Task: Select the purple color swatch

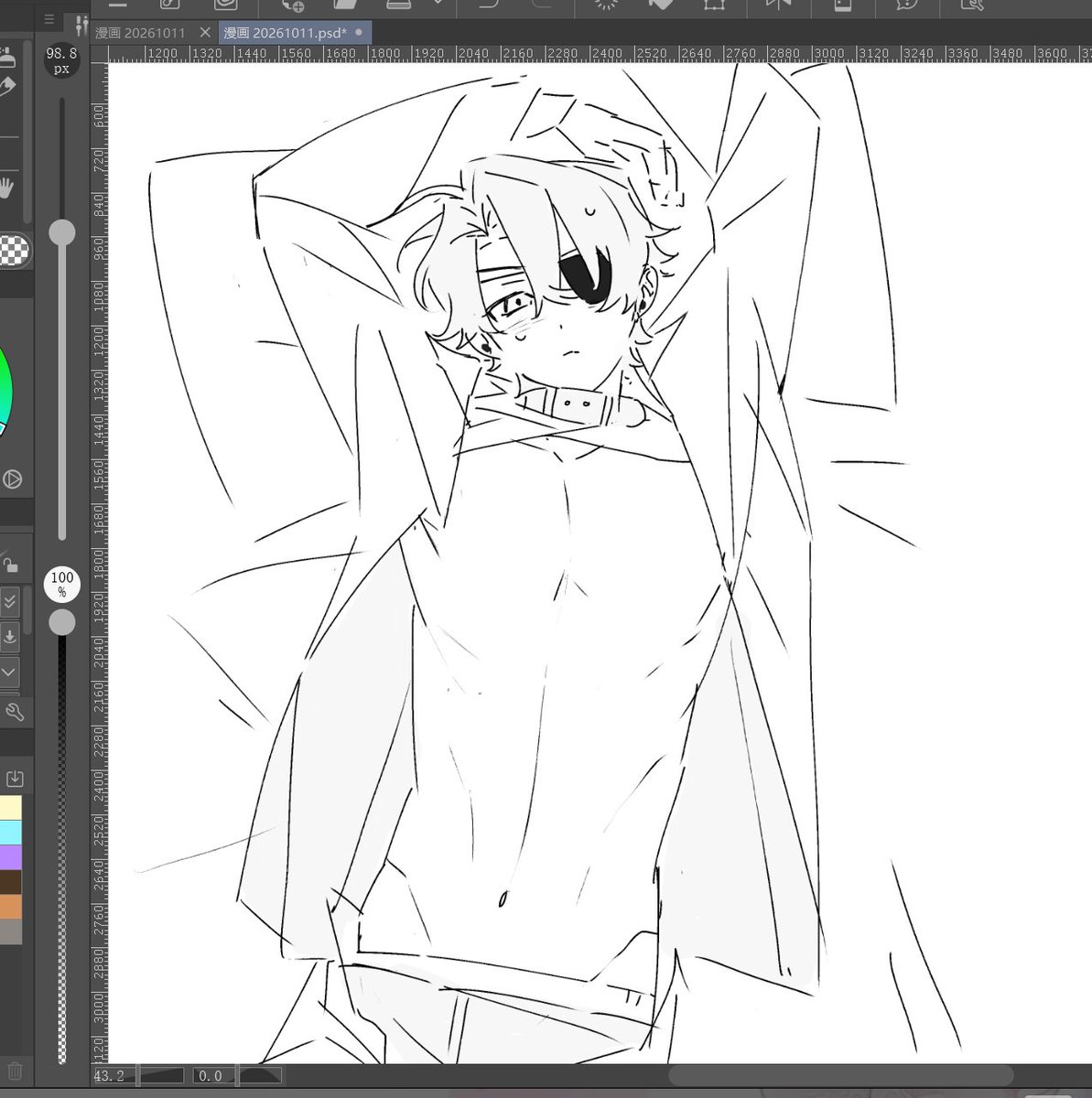Action: (x=10, y=857)
